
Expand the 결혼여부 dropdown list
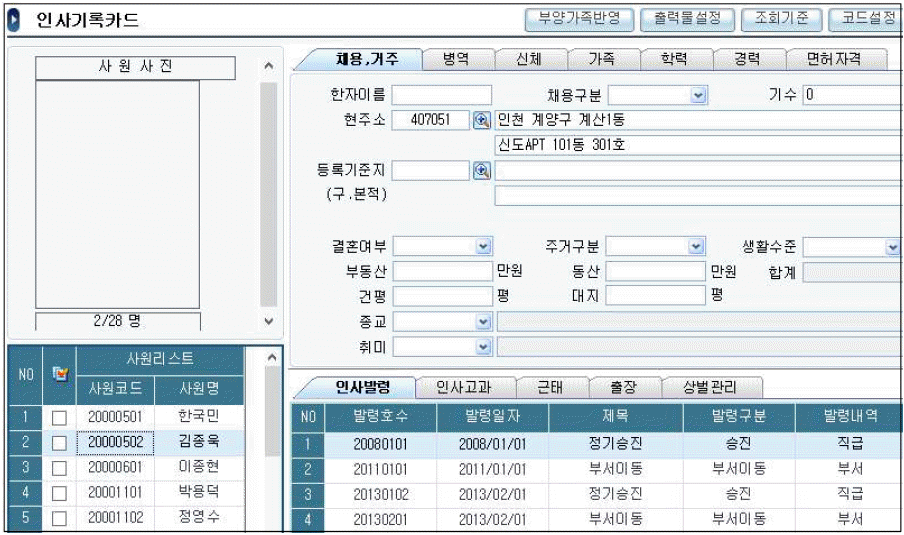point(483,246)
